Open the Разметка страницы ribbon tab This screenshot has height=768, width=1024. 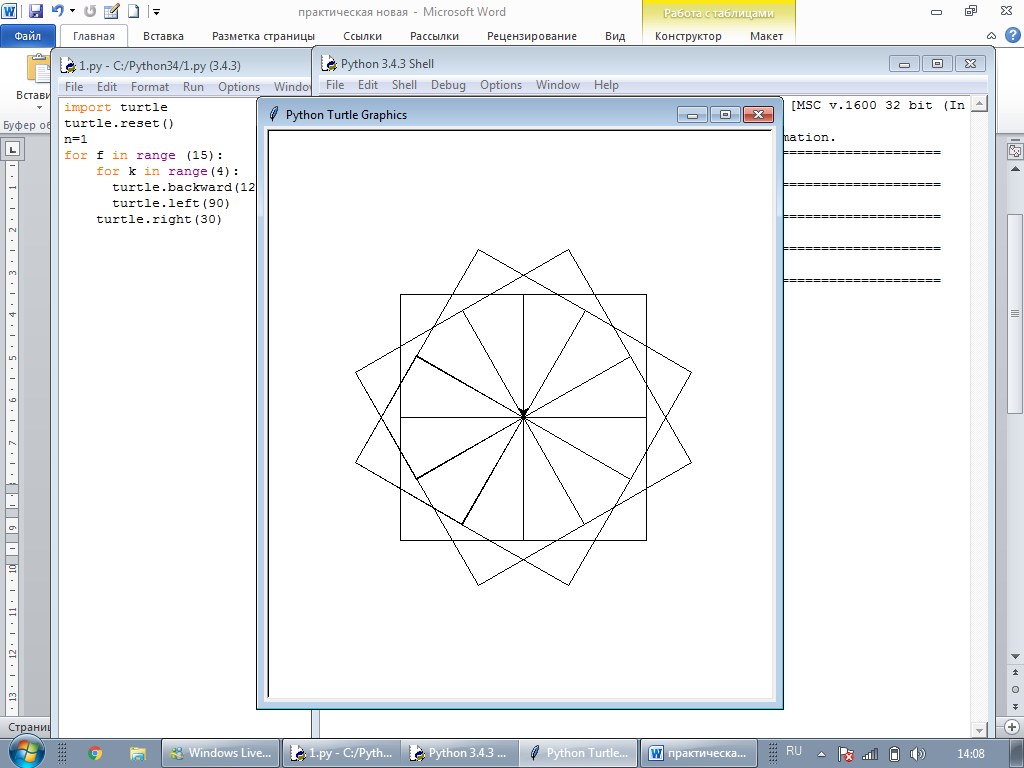coord(263,36)
